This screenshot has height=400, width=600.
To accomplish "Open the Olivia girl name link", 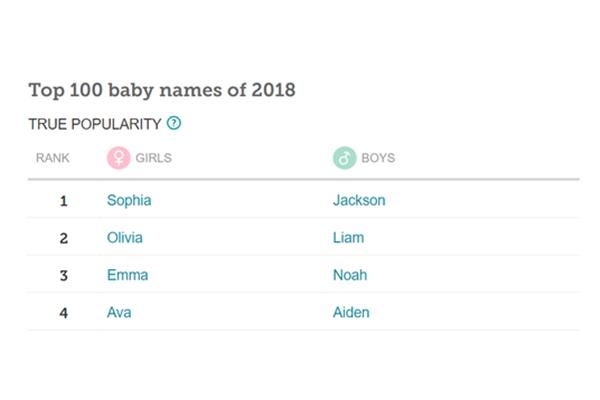I will click(125, 238).
